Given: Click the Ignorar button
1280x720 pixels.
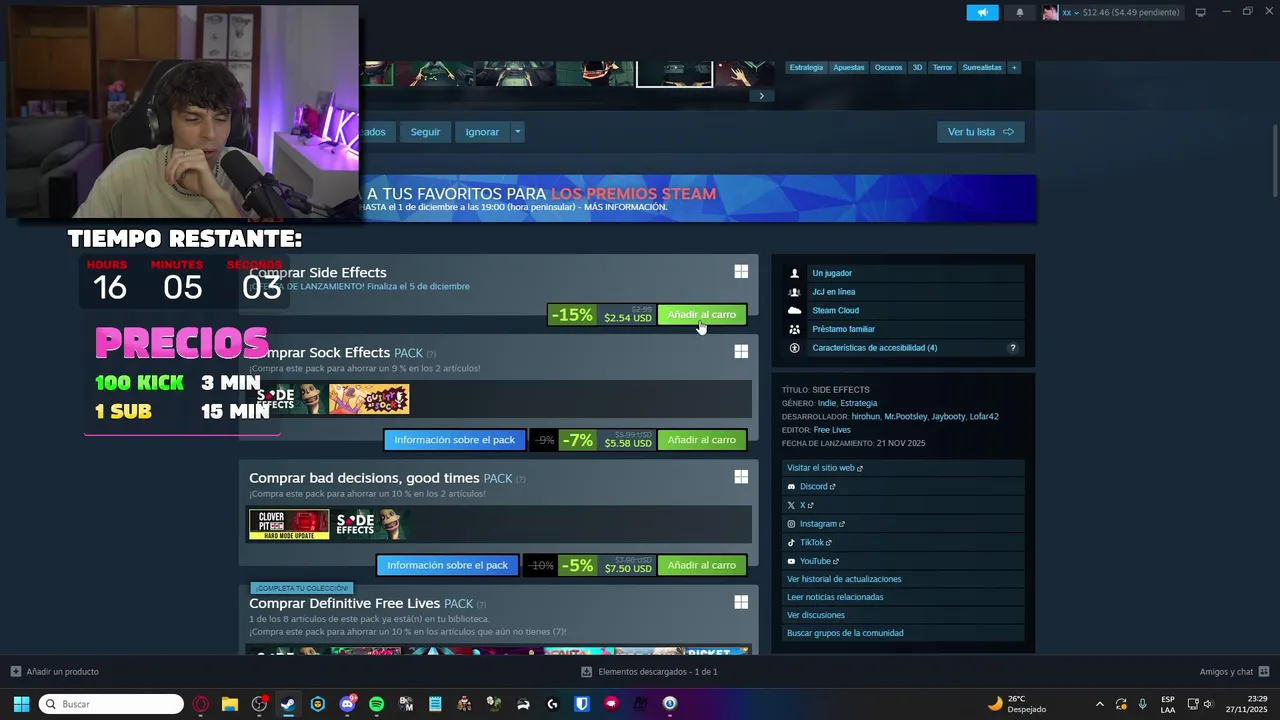Looking at the screenshot, I should pyautogui.click(x=482, y=132).
